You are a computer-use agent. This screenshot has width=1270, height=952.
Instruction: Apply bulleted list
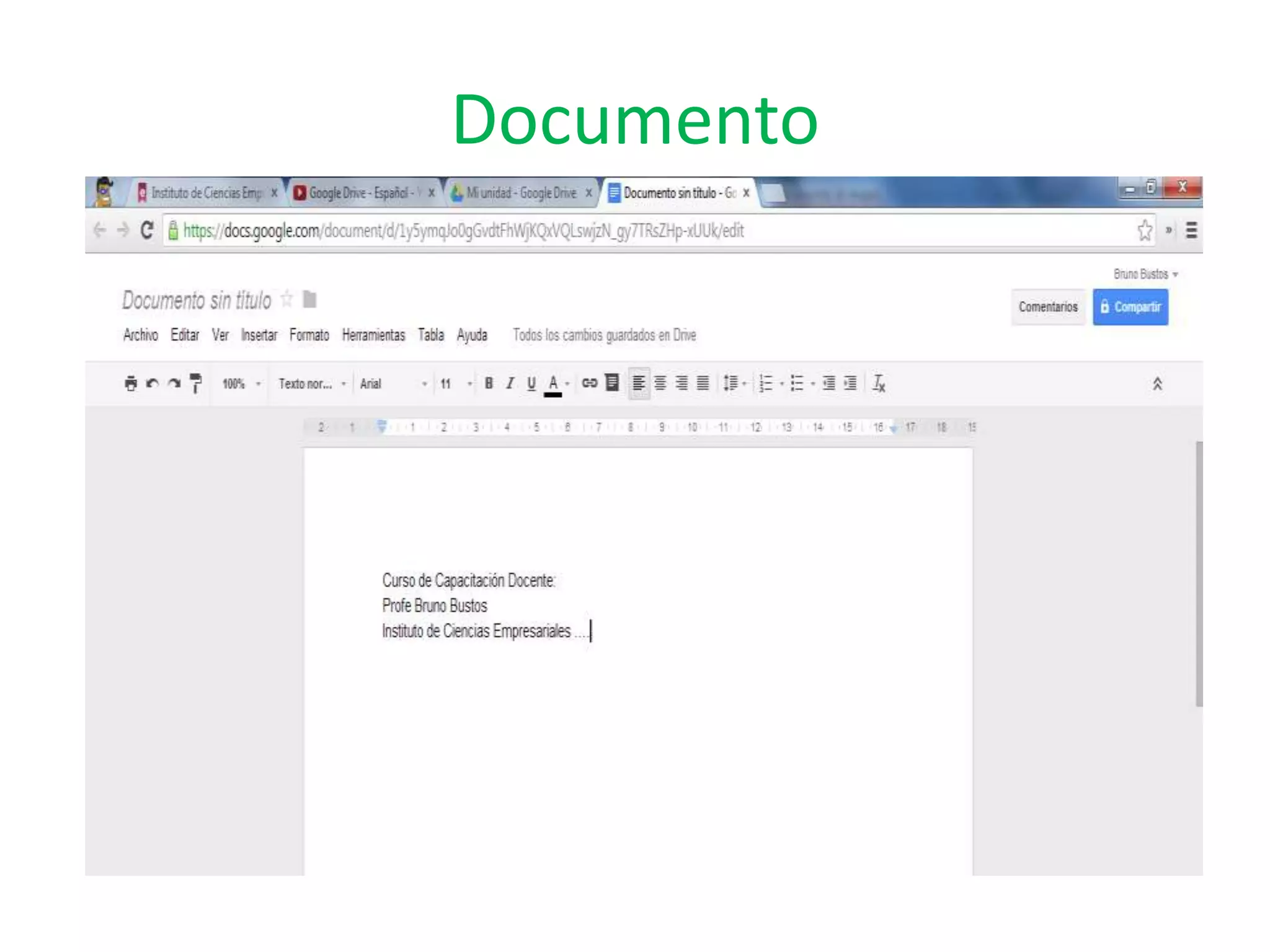click(797, 384)
